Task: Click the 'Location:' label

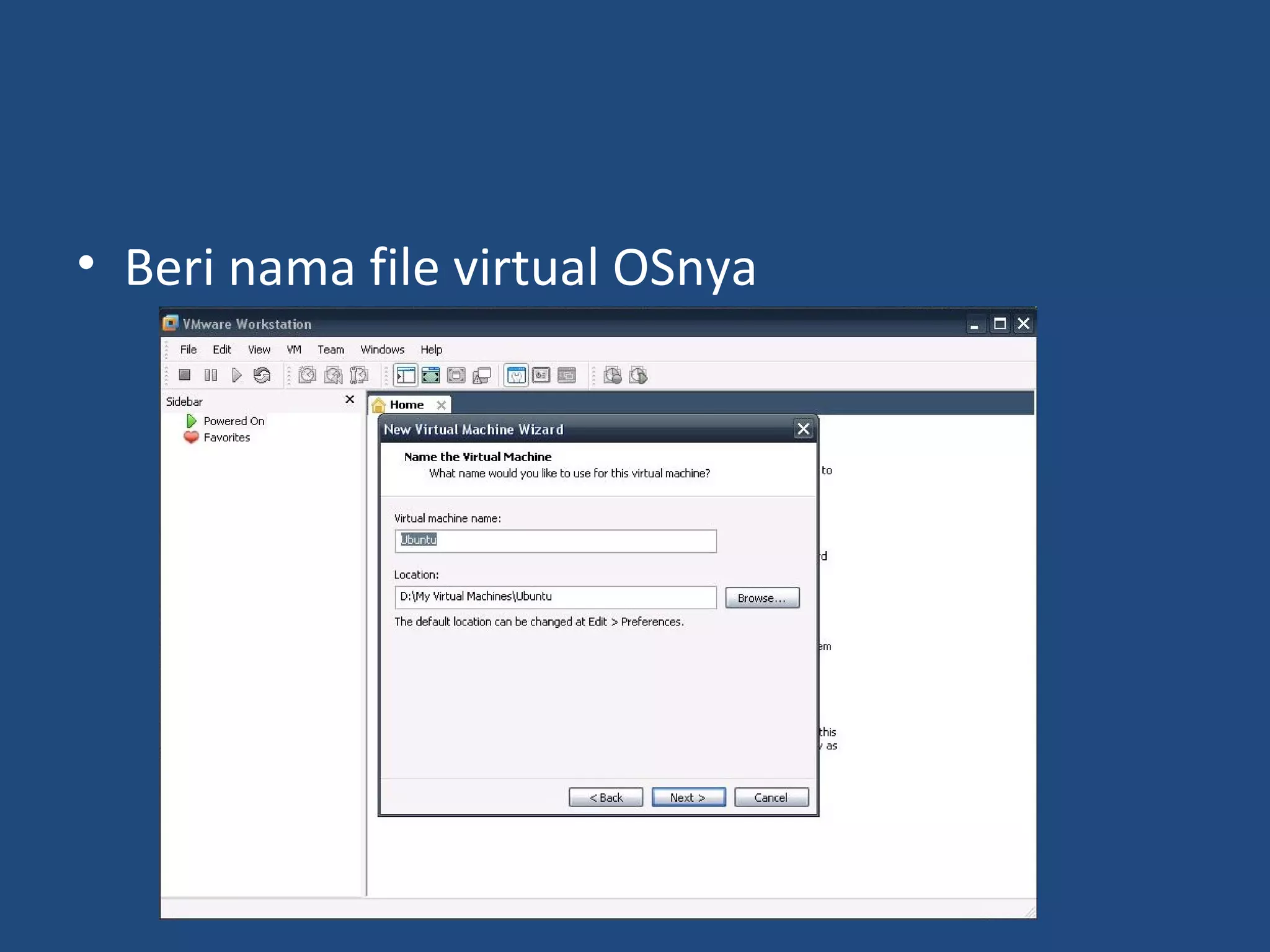Action: coord(416,575)
